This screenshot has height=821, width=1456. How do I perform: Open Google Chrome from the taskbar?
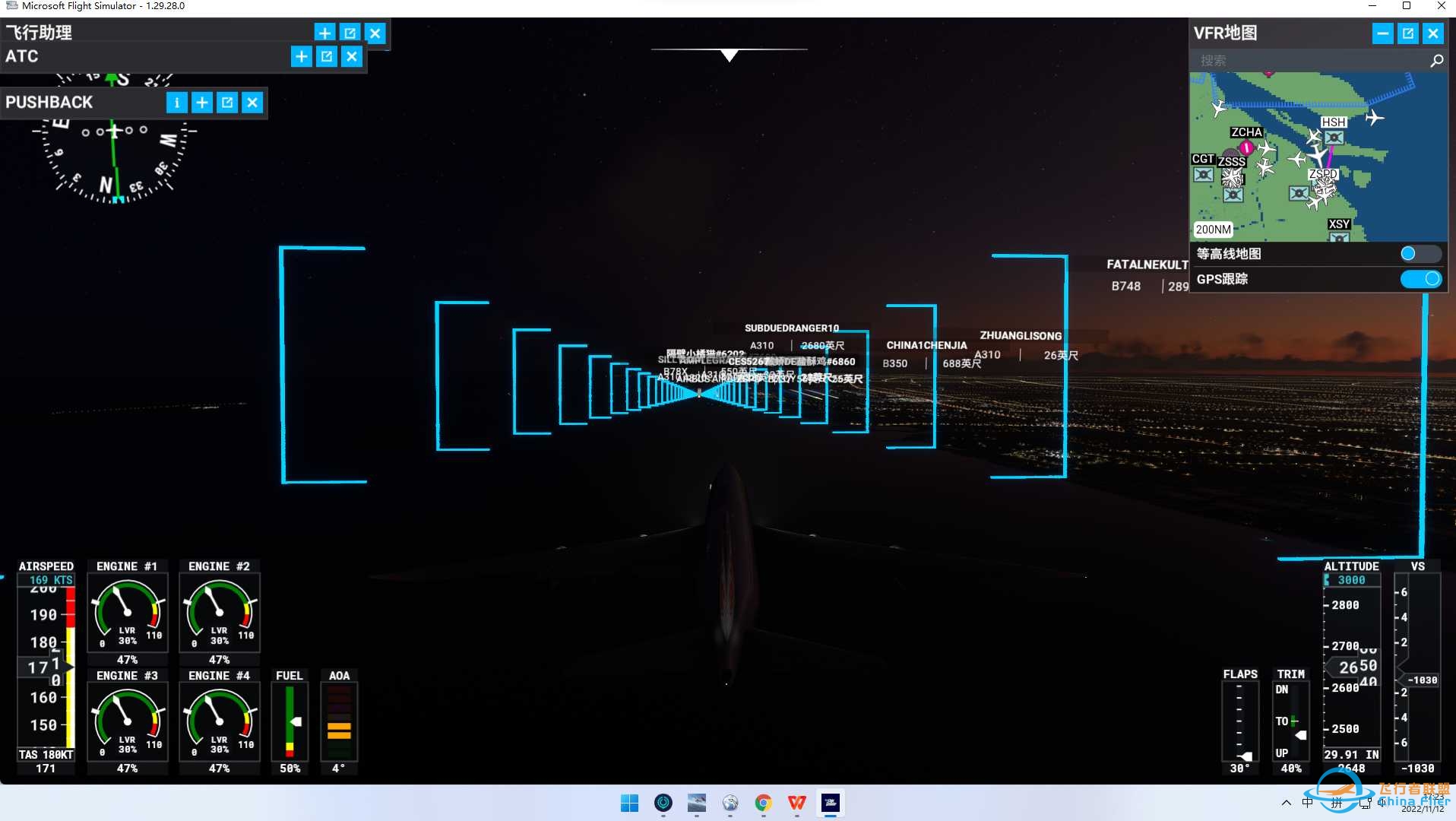pyautogui.click(x=764, y=803)
